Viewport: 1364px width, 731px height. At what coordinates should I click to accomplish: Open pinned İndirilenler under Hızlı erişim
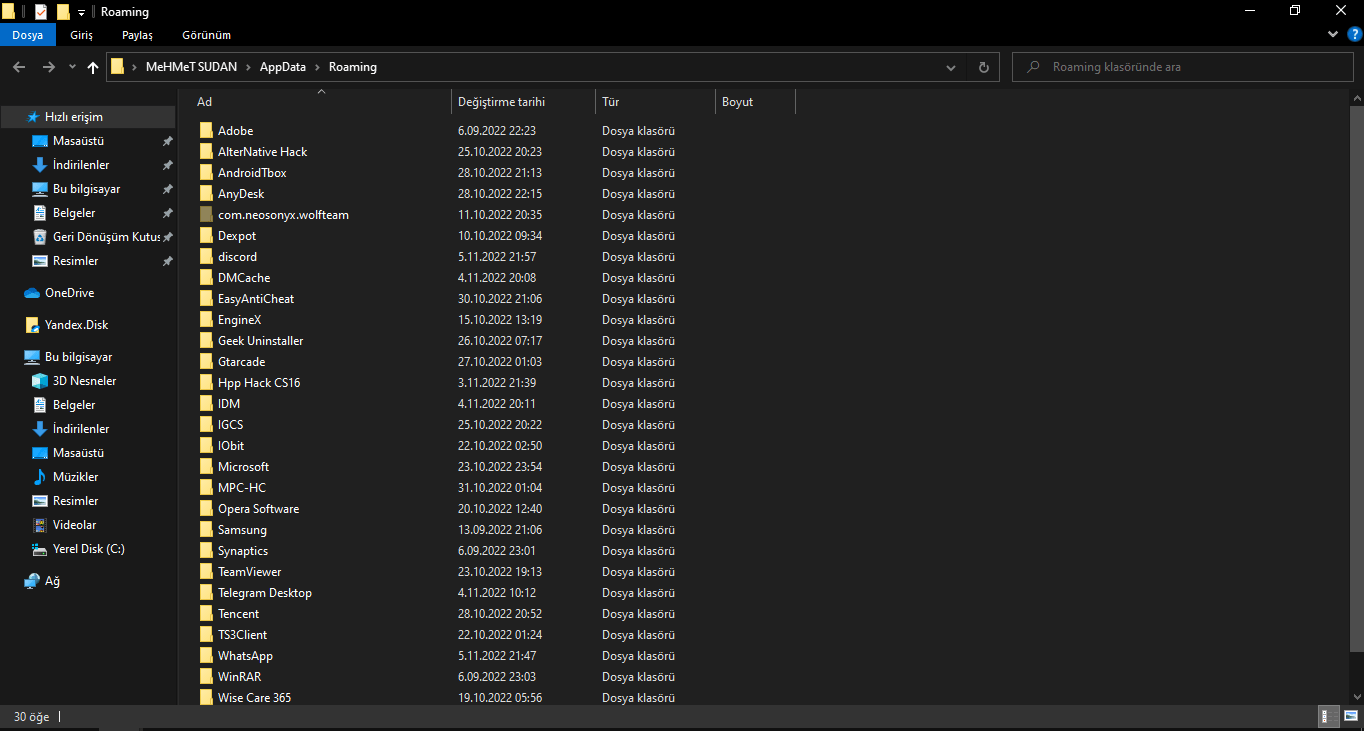point(81,165)
